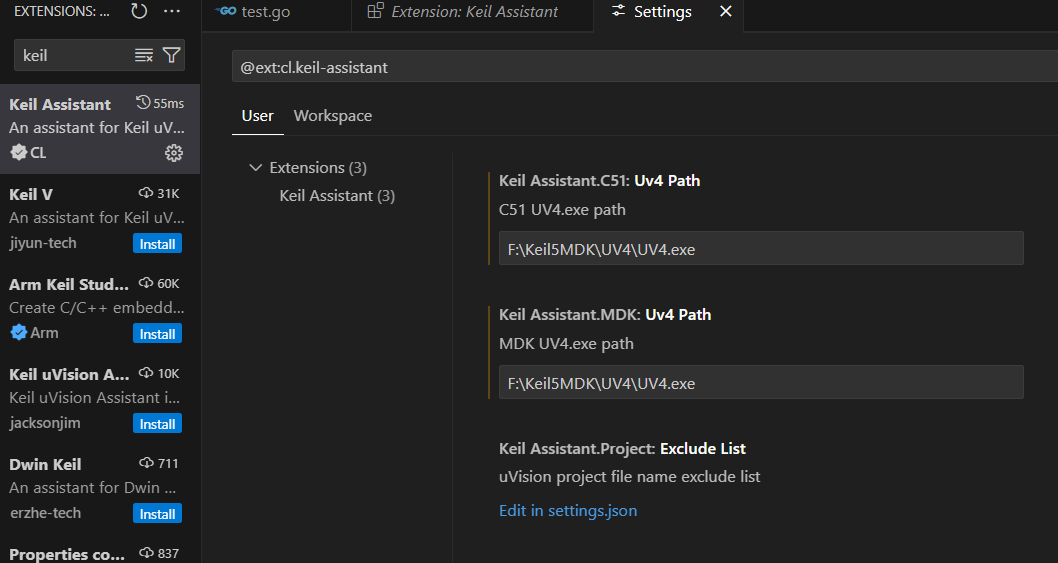Click the settings search bar @ext:cl.keil-assistant
1058x563 pixels.
click(x=644, y=67)
